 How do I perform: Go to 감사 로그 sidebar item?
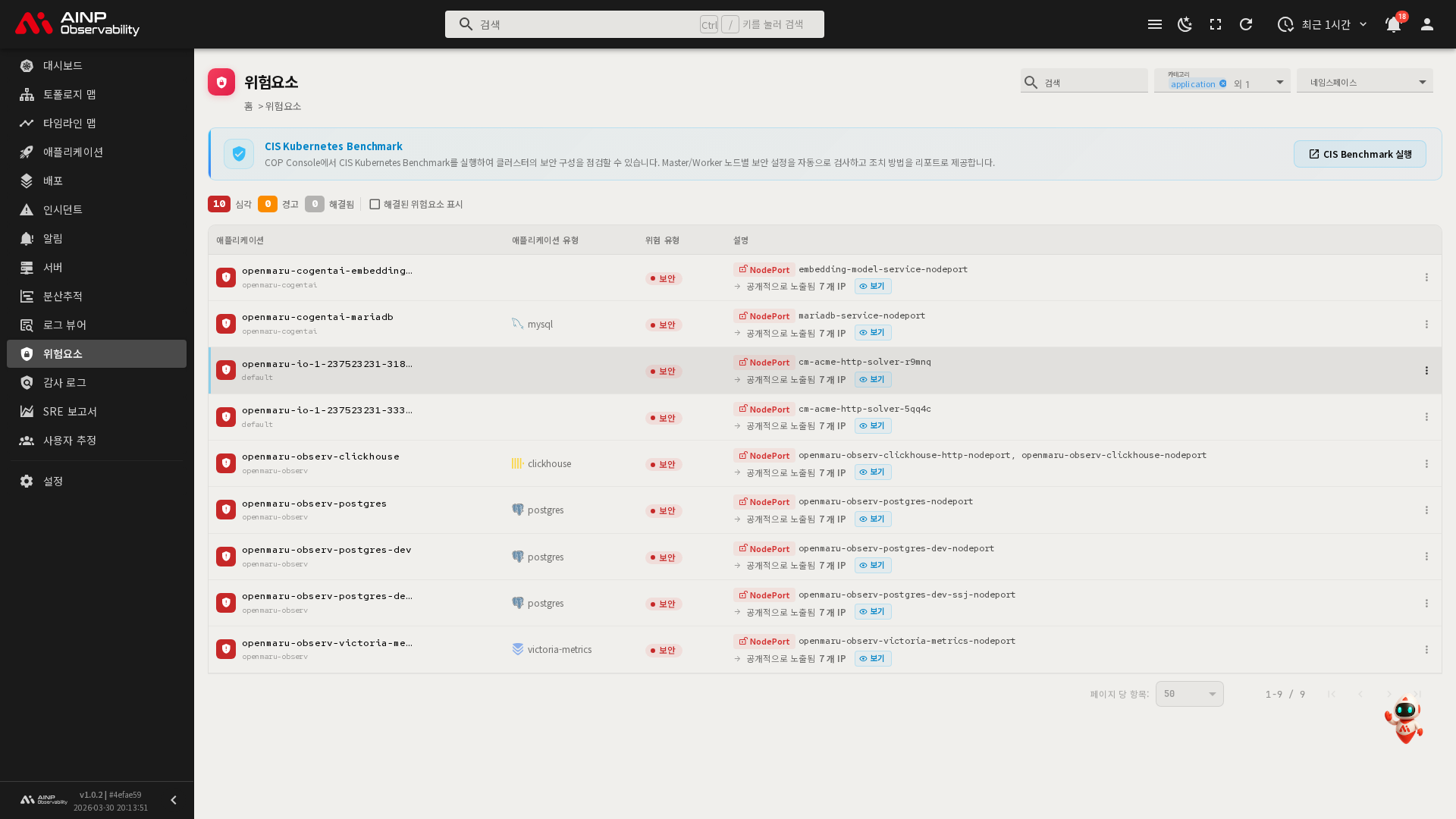coord(64,382)
